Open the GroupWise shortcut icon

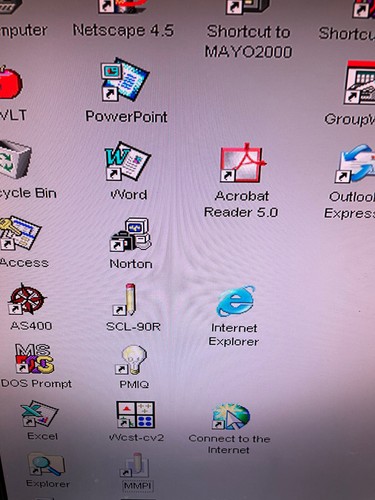(360, 82)
